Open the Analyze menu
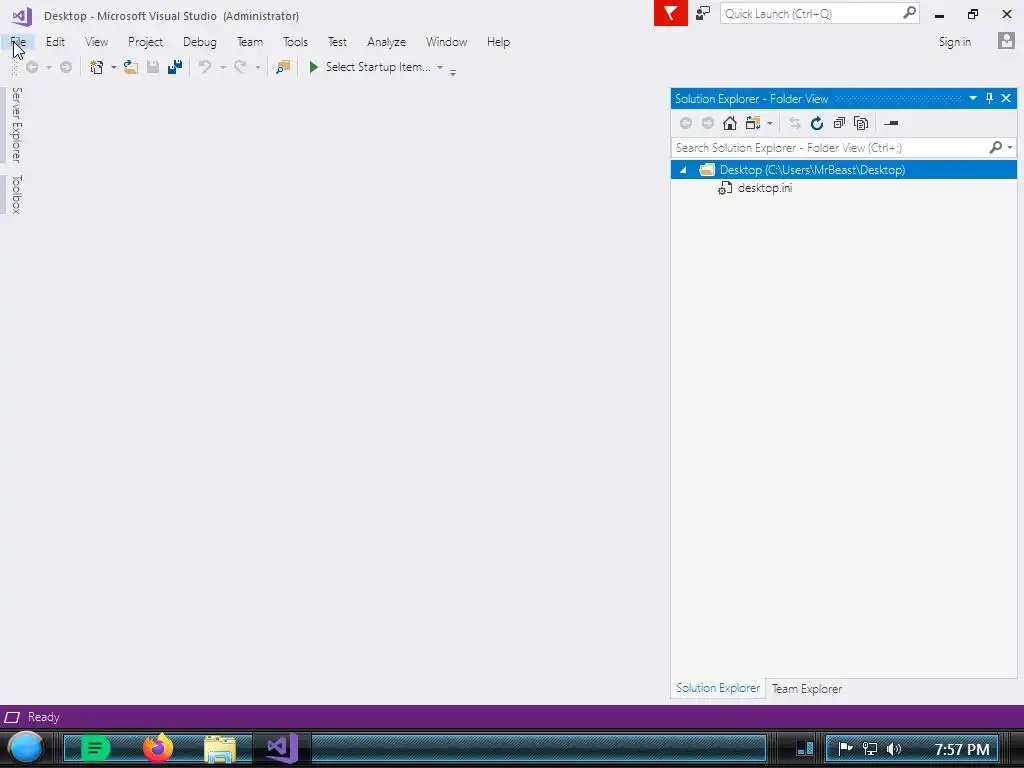The height and width of the screenshot is (768, 1024). (386, 42)
